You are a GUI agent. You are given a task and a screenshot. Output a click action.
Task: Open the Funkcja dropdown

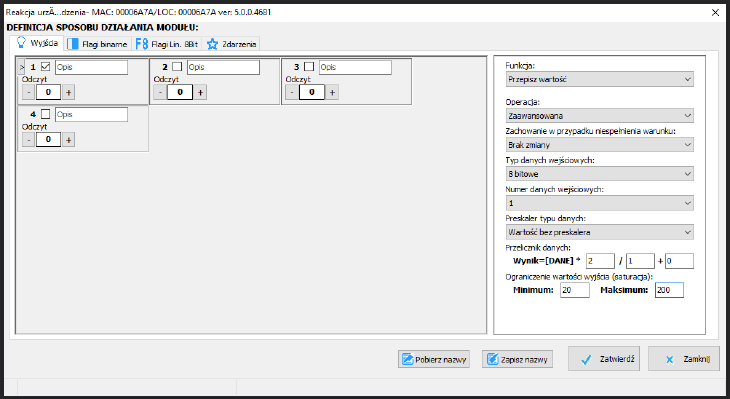pyautogui.click(x=600, y=79)
